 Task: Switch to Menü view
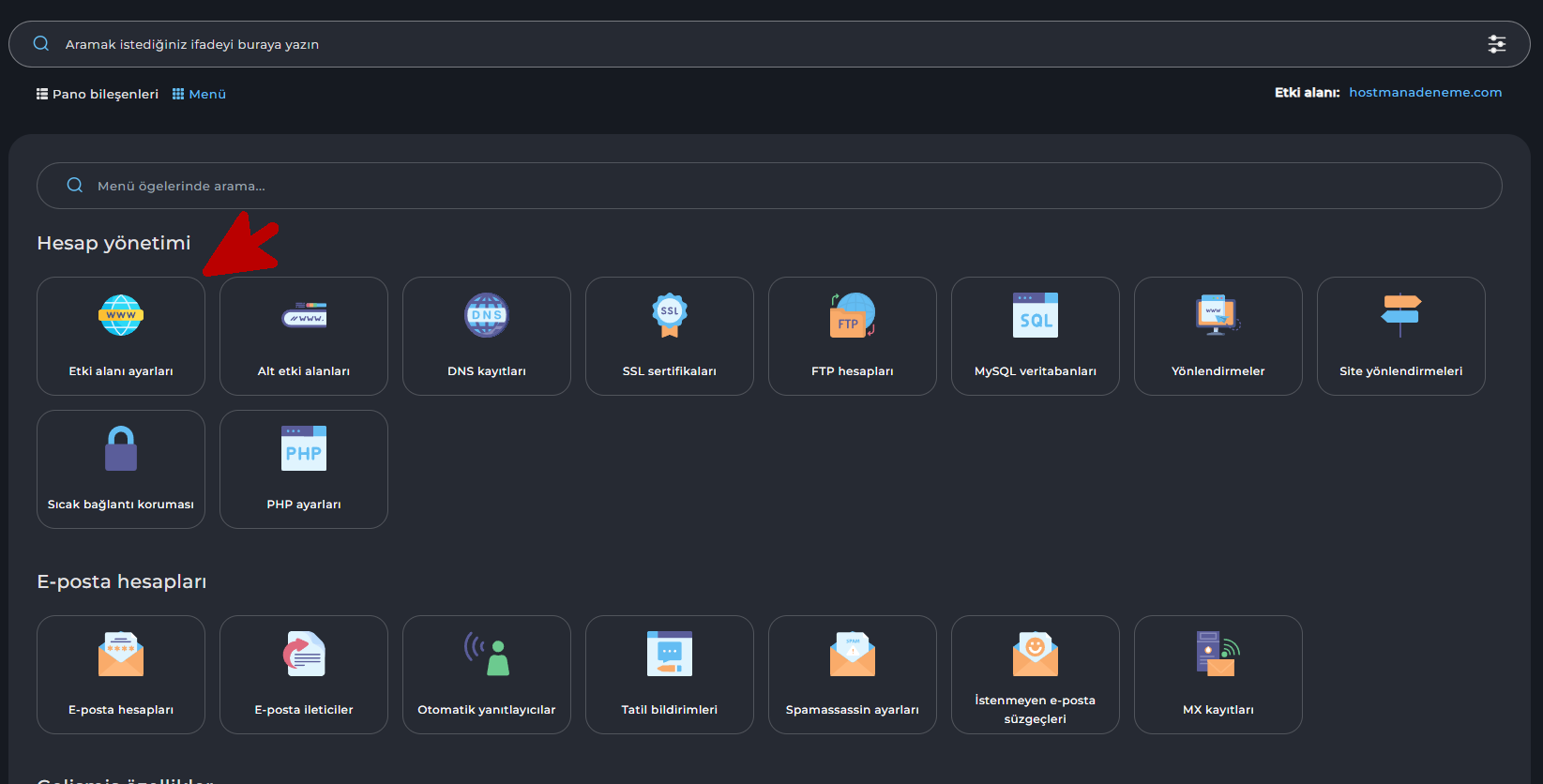coord(199,94)
